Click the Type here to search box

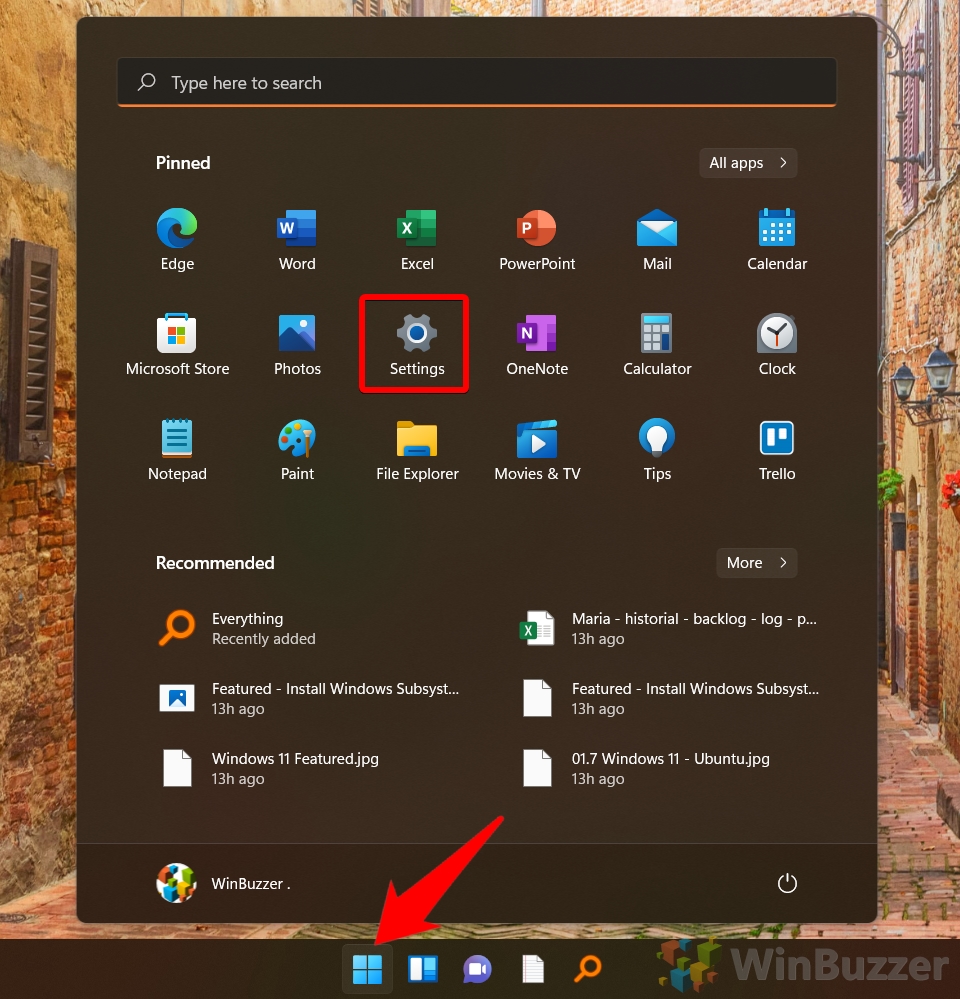476,82
